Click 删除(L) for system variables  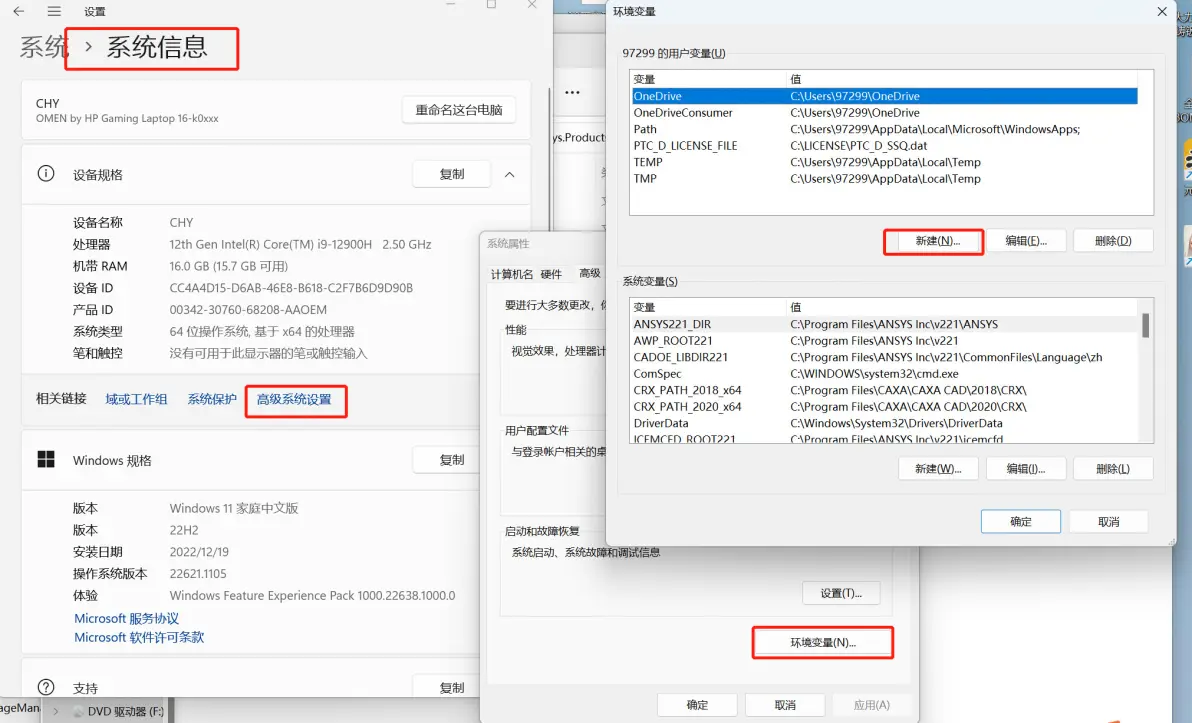1113,469
